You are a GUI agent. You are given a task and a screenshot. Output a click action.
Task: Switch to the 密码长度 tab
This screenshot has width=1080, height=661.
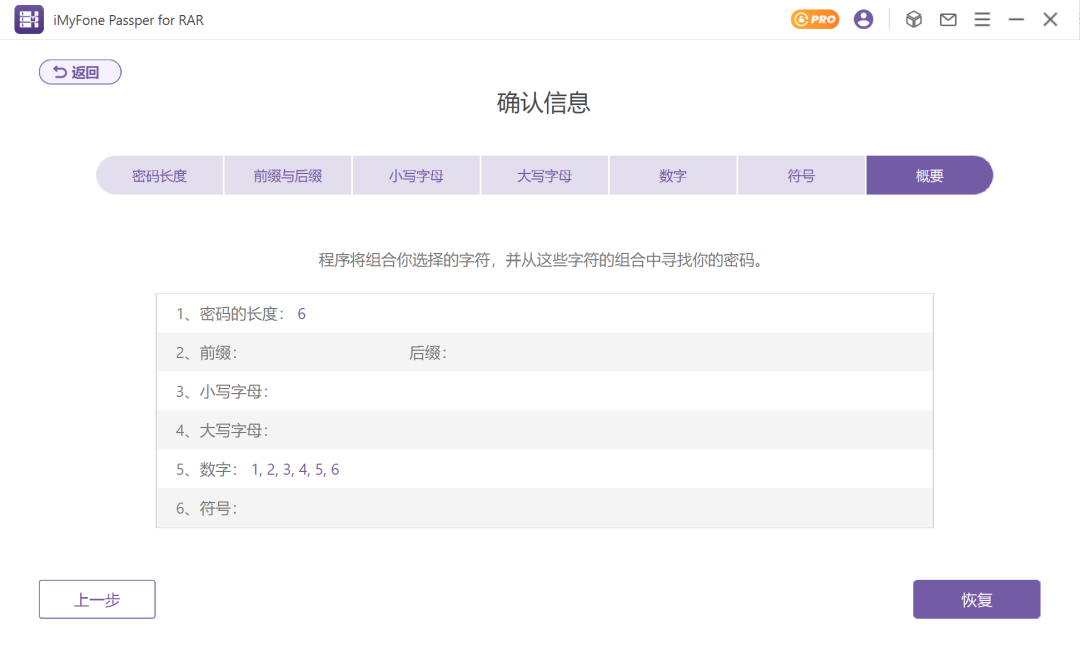pyautogui.click(x=159, y=174)
